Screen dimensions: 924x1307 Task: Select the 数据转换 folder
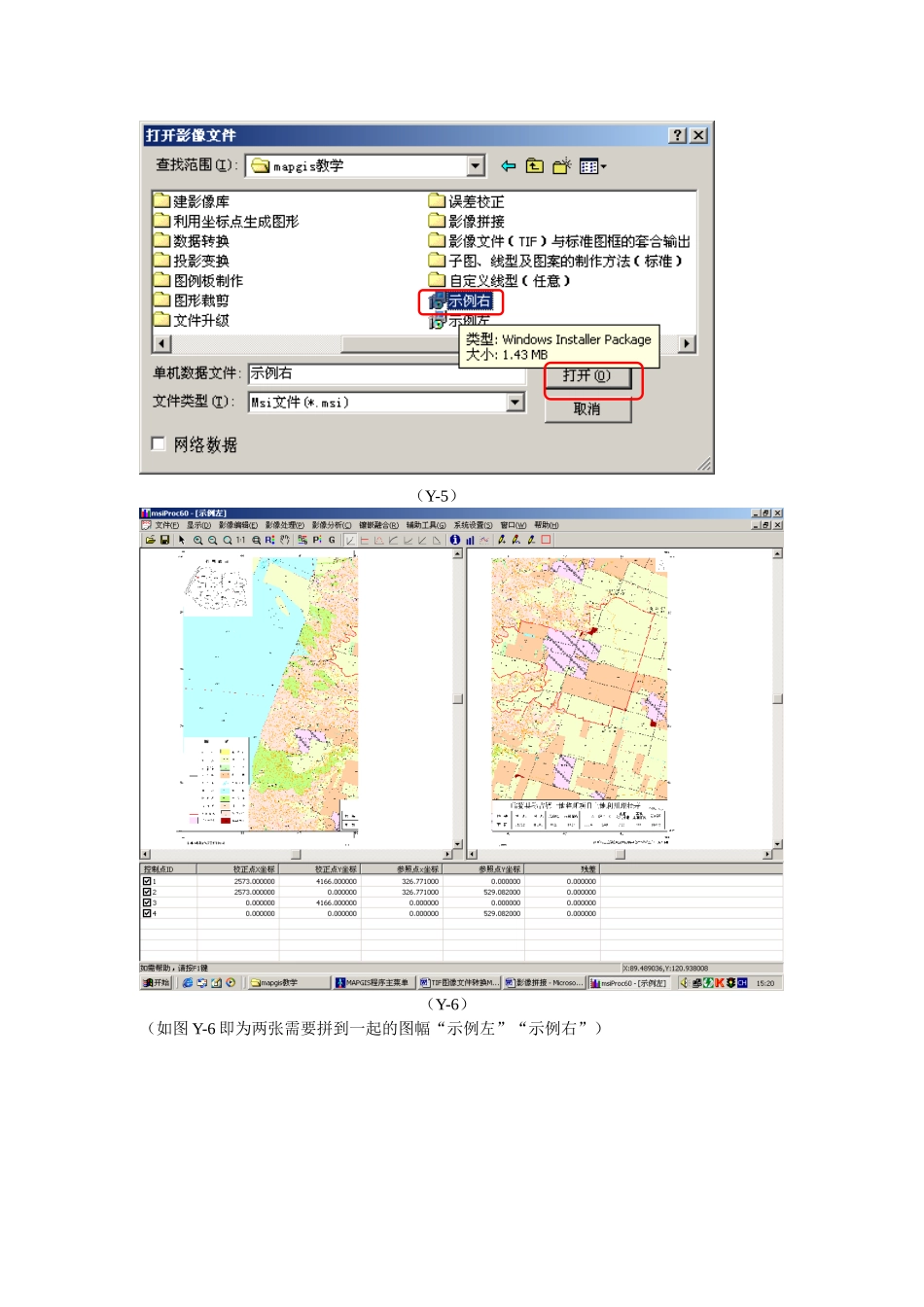tap(192, 241)
